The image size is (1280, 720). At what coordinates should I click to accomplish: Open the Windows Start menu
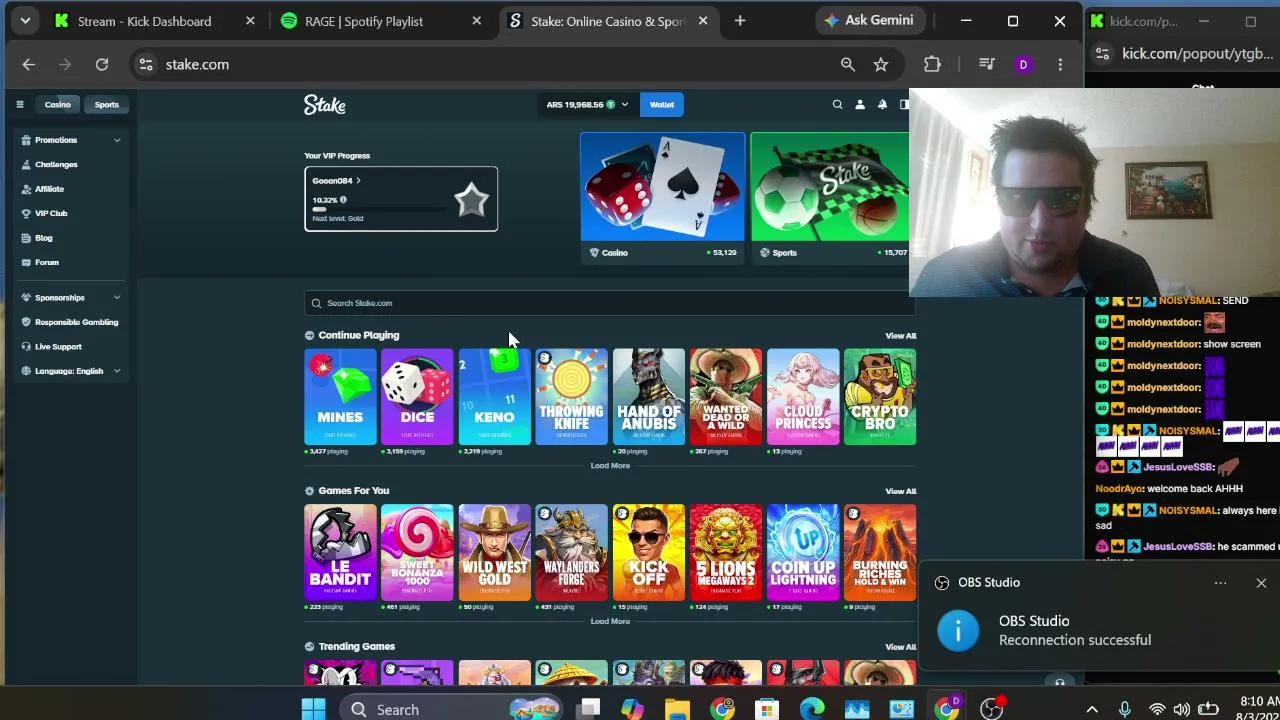[x=313, y=709]
